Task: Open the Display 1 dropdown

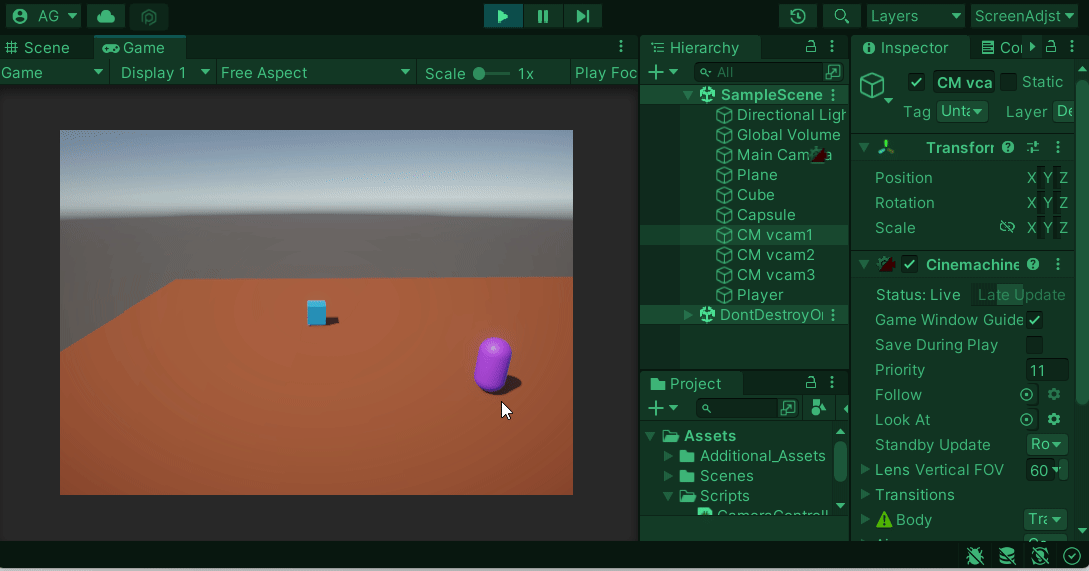Action: tap(165, 73)
